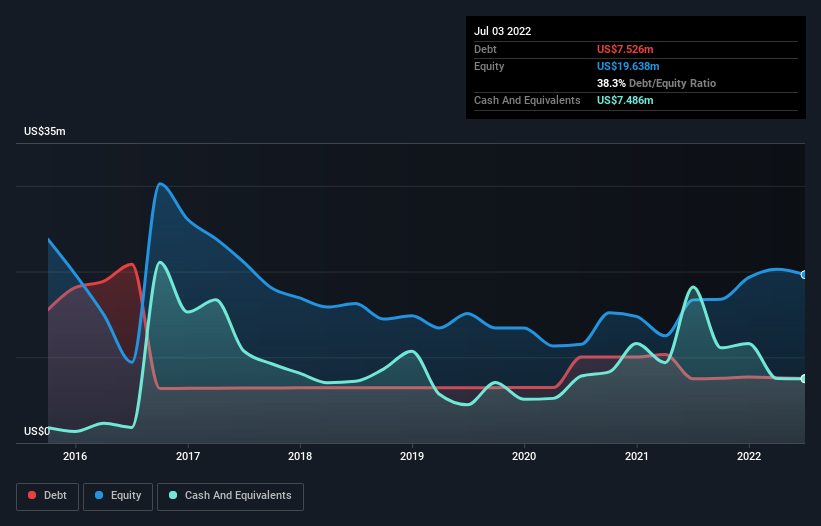Screen dimensions: 821x526
Task: Click the US$7.486m cash value
Action: pos(625,100)
